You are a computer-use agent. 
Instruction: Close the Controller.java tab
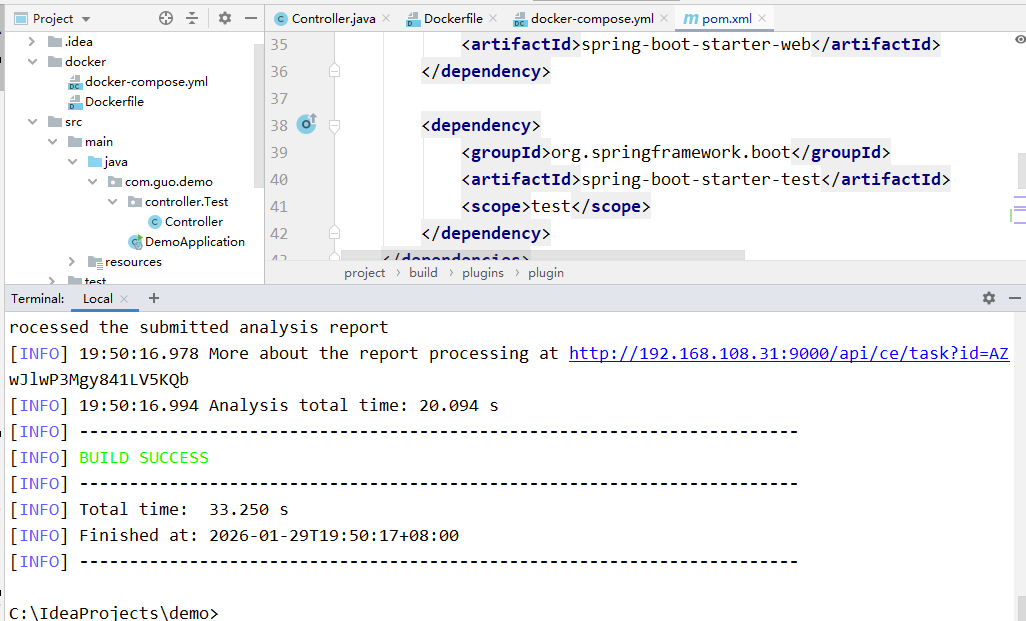386,18
